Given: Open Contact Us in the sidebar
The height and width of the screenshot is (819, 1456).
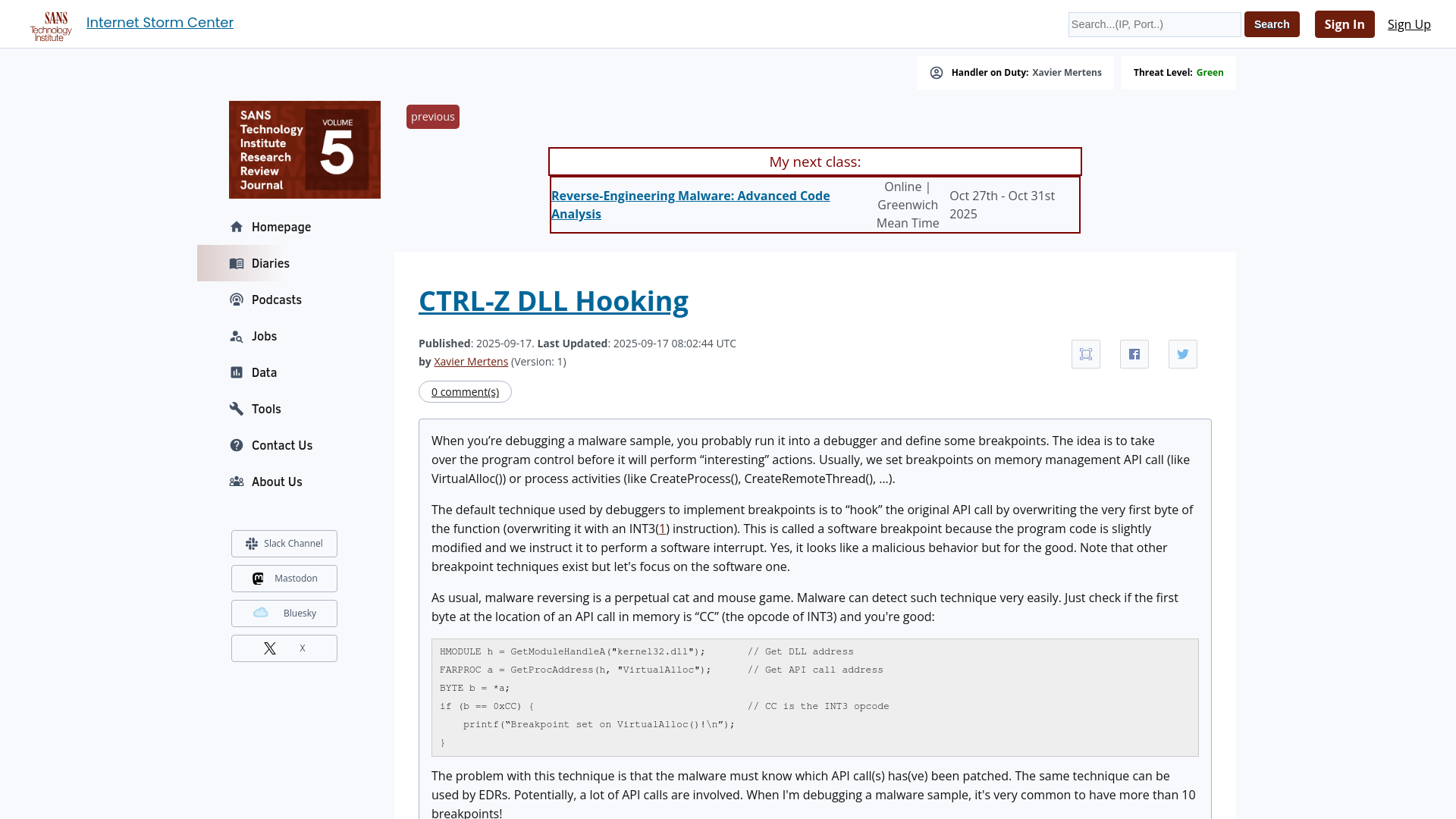Looking at the screenshot, I should coord(282,445).
